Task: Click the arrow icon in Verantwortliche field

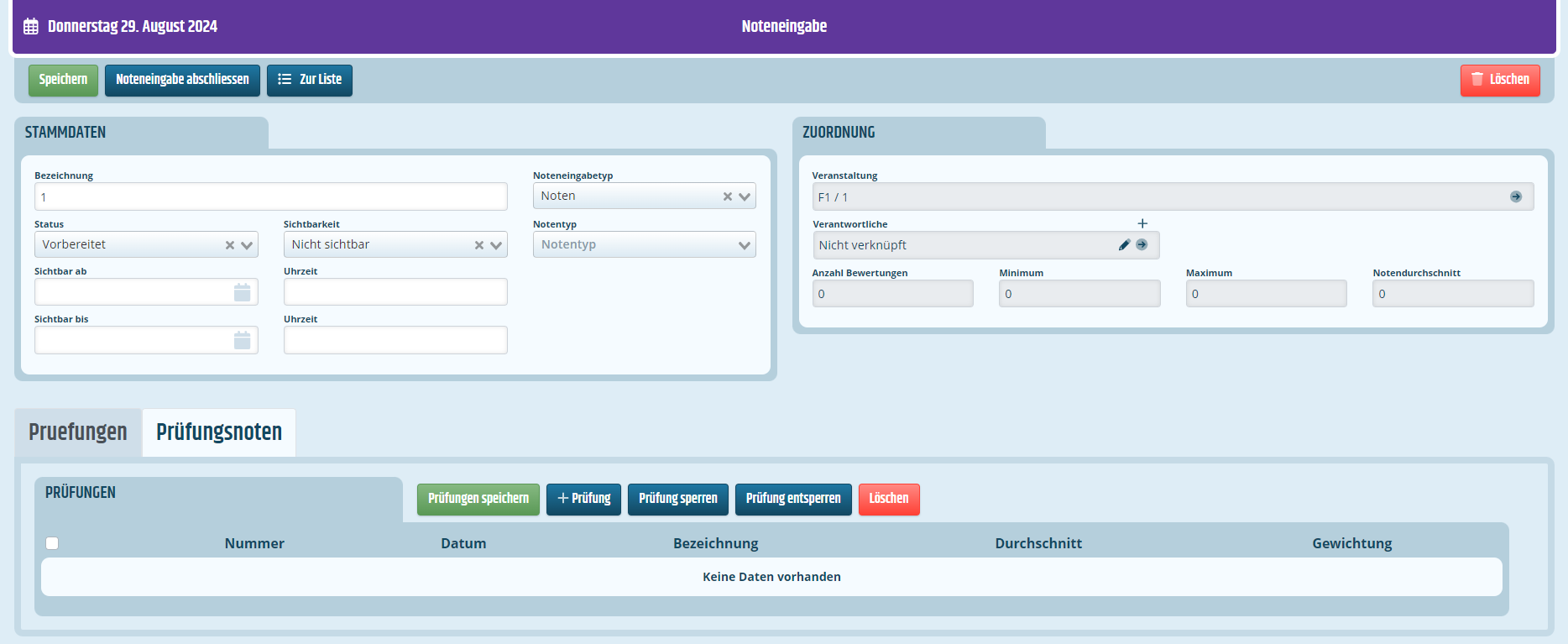Action: pos(1142,245)
